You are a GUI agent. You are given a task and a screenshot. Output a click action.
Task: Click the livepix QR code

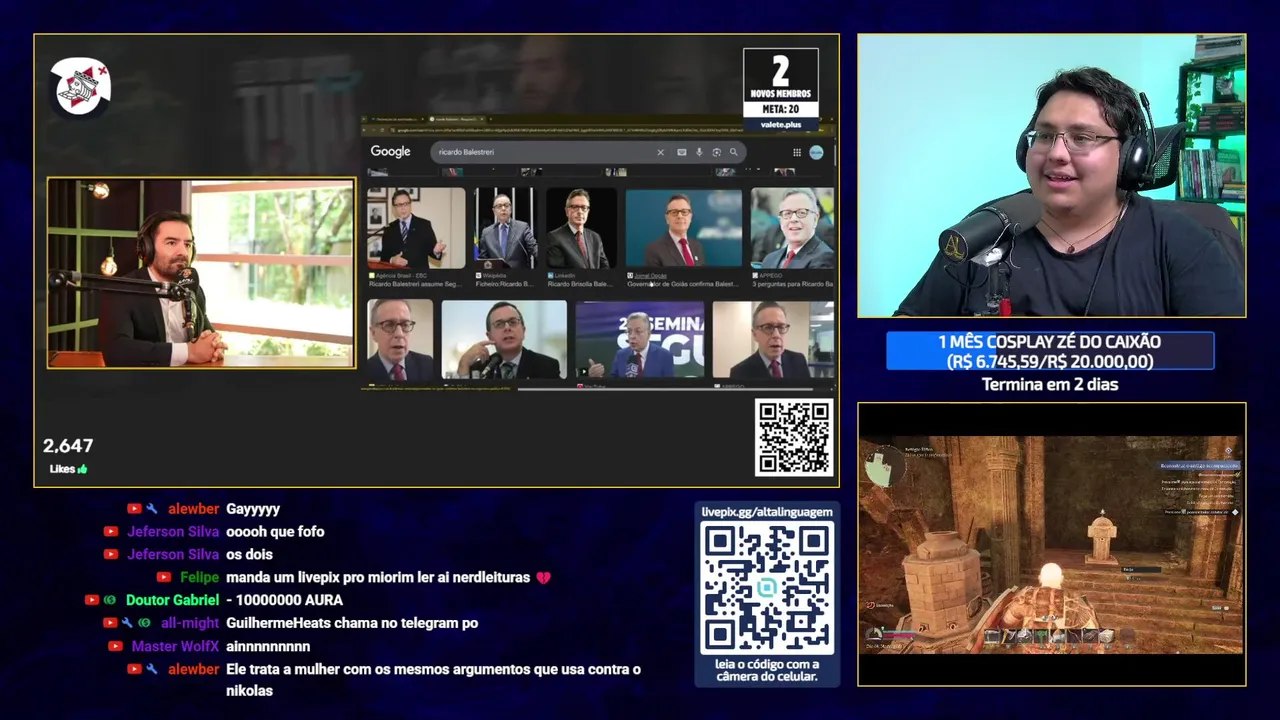[767, 588]
